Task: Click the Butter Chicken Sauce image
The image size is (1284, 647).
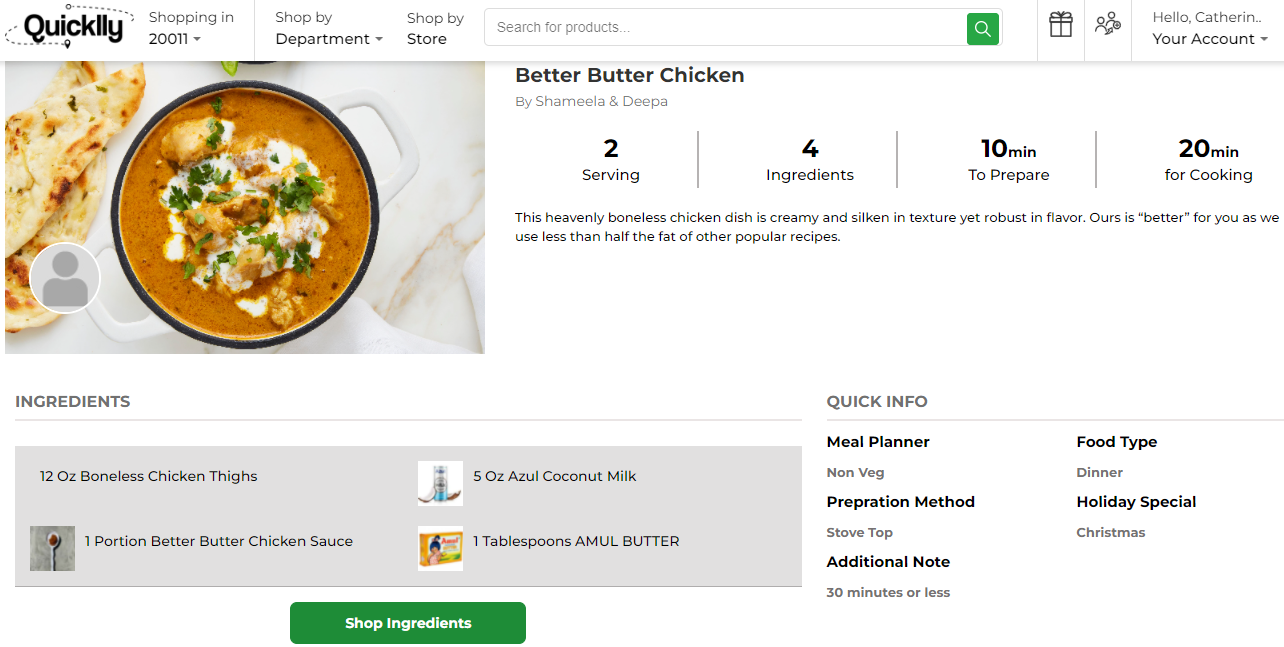Action: (52, 548)
